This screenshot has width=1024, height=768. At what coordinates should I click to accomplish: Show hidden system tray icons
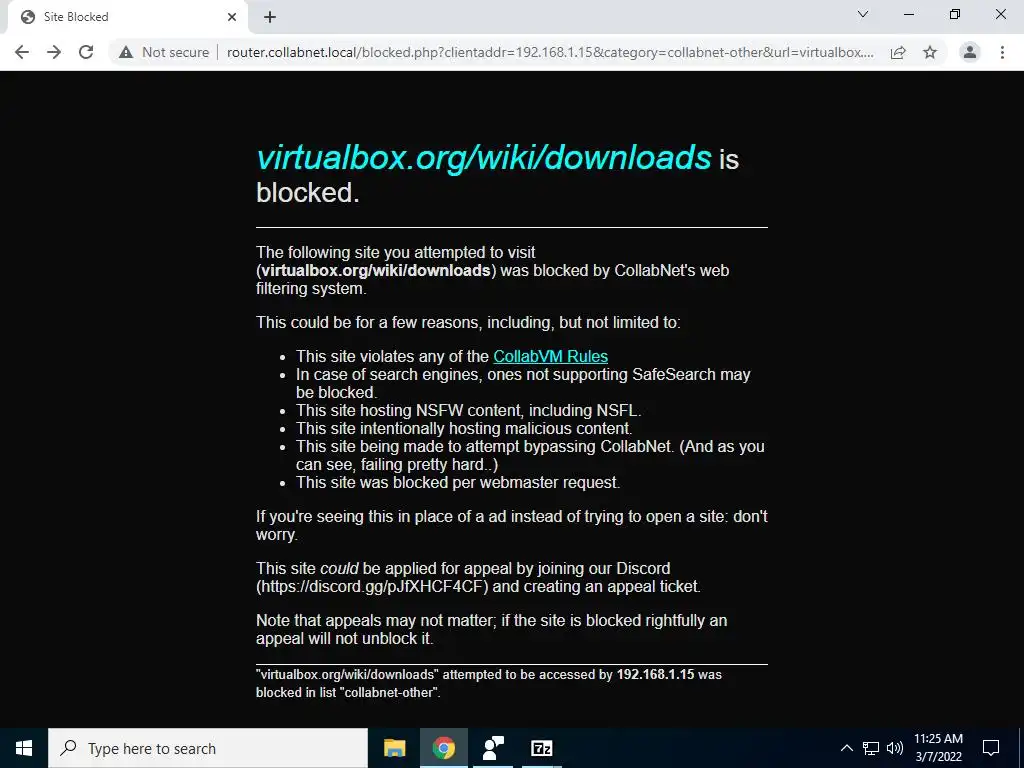(x=846, y=748)
